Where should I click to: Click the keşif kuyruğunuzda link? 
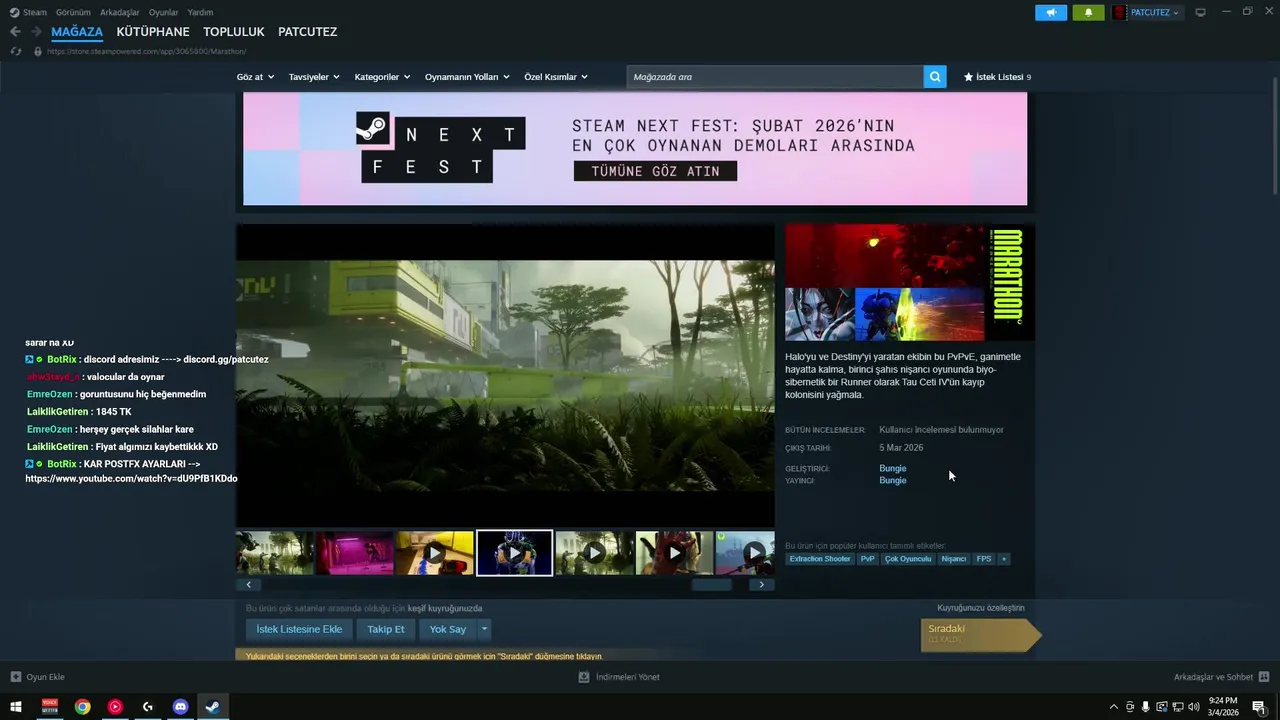click(445, 608)
